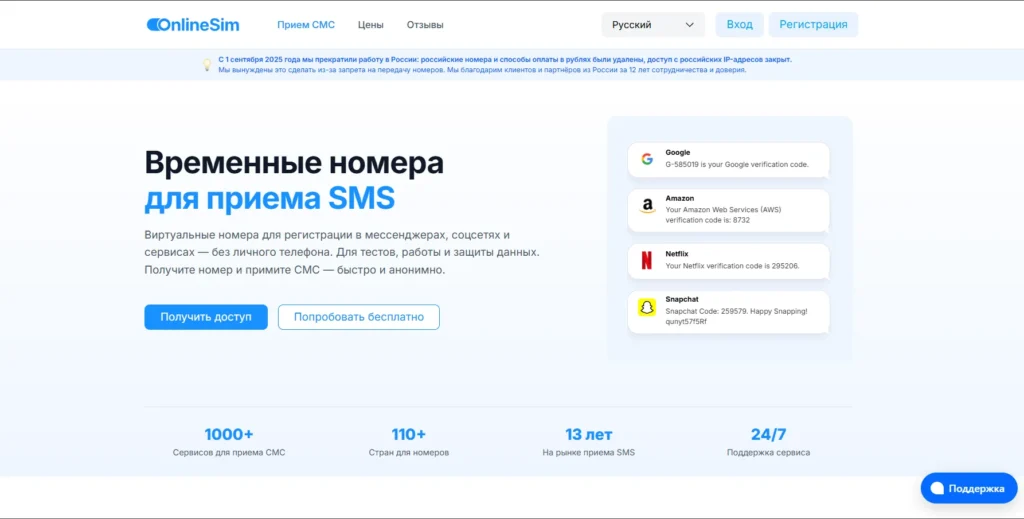The width and height of the screenshot is (1024, 519).
Task: Click the Вход login button
Action: (x=739, y=25)
